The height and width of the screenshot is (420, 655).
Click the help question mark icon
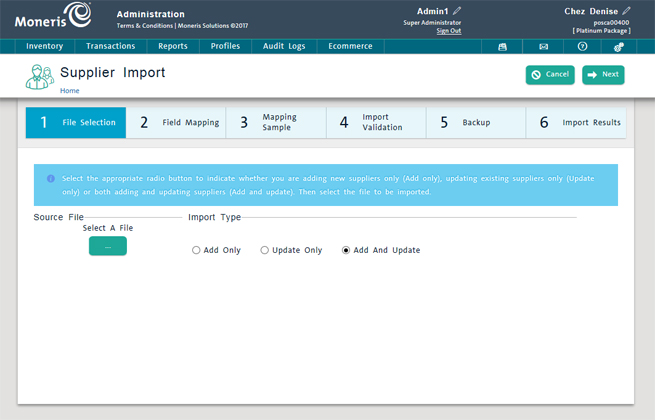(582, 46)
